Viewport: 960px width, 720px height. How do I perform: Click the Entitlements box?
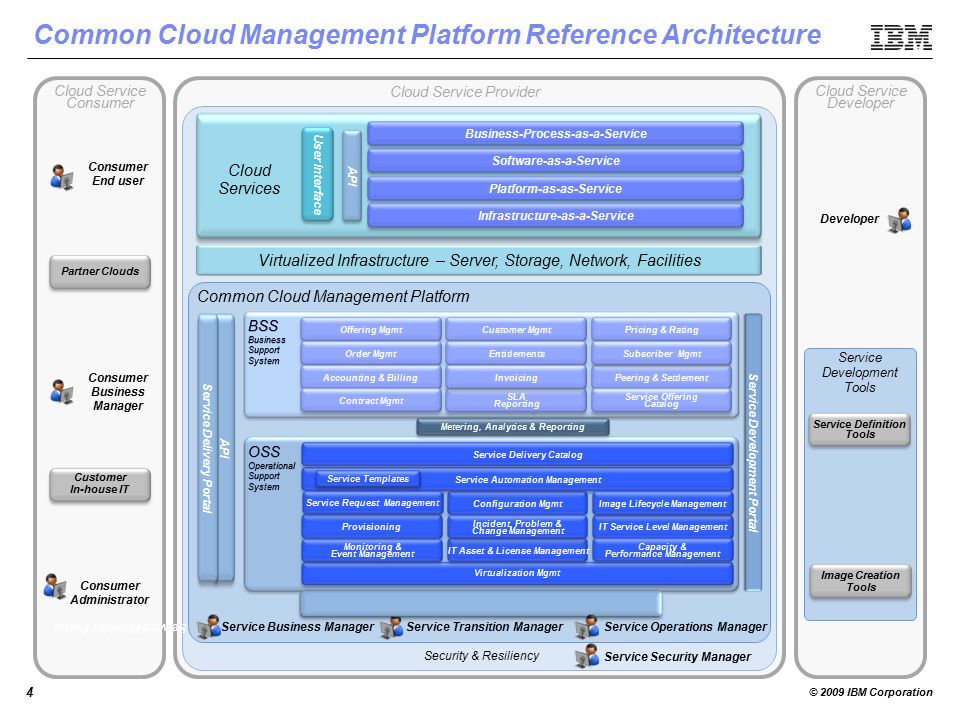516,353
